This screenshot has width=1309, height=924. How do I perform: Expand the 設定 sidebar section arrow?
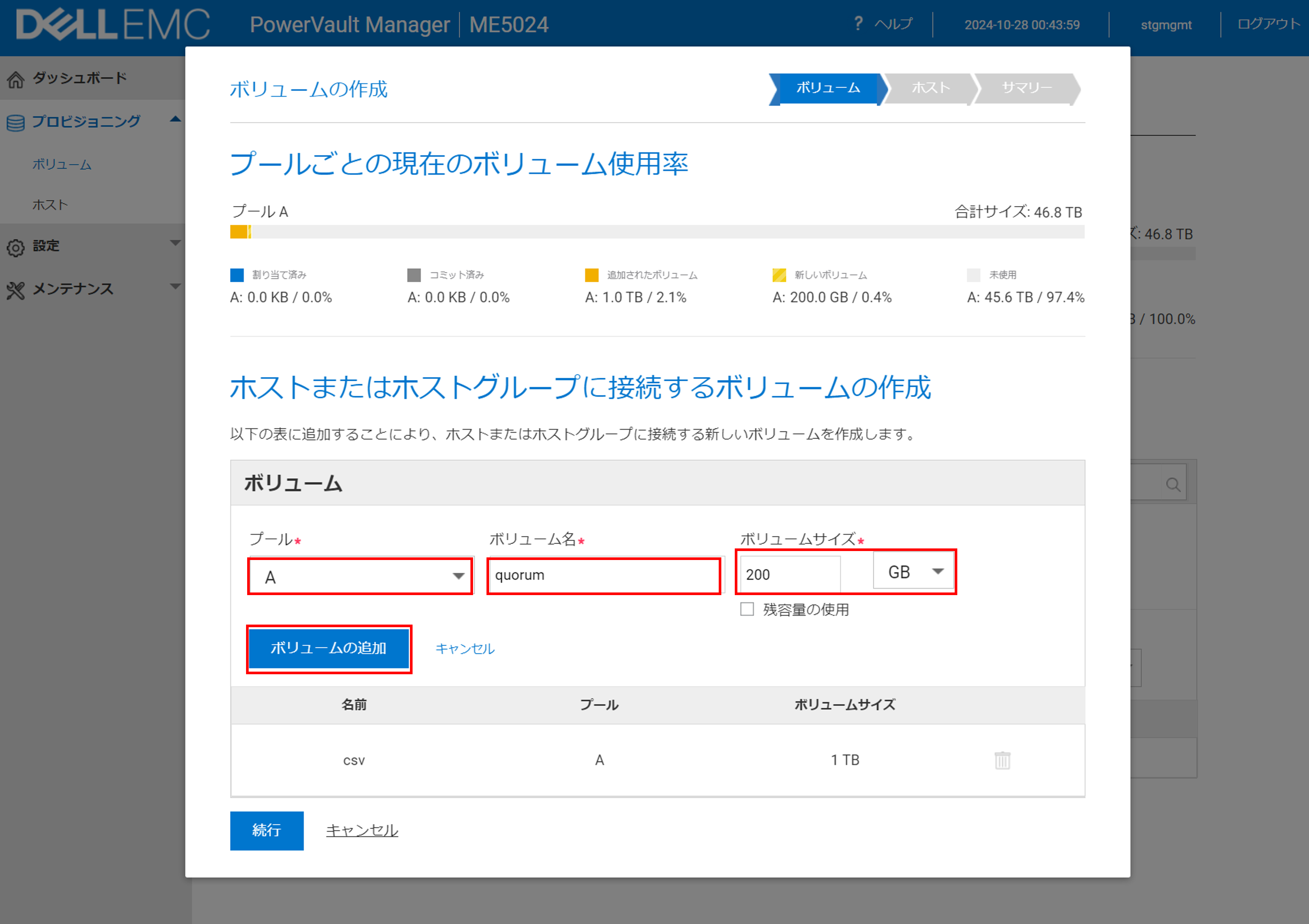(x=175, y=243)
